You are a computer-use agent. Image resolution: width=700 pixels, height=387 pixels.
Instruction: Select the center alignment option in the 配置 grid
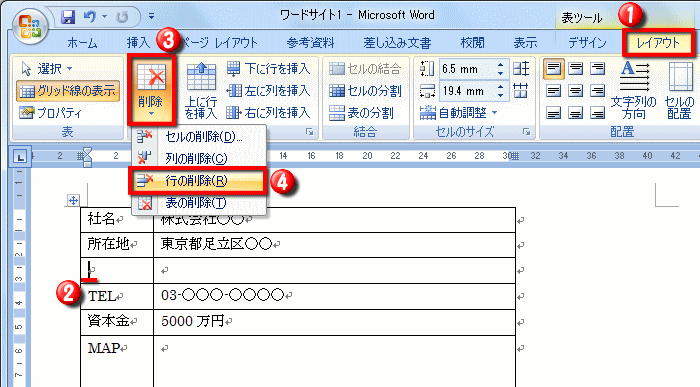pos(575,91)
